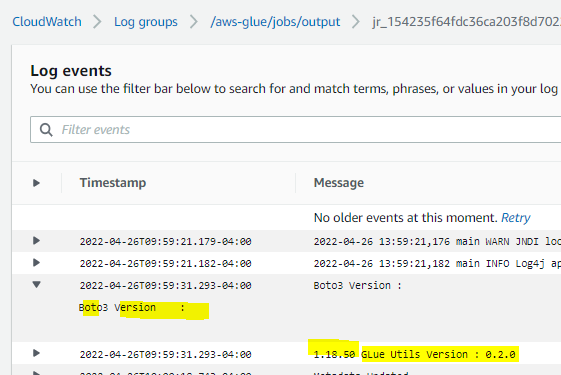Open the CloudWatch breadcrumb link
Image resolution: width=561 pixels, height=375 pixels.
[x=47, y=22]
